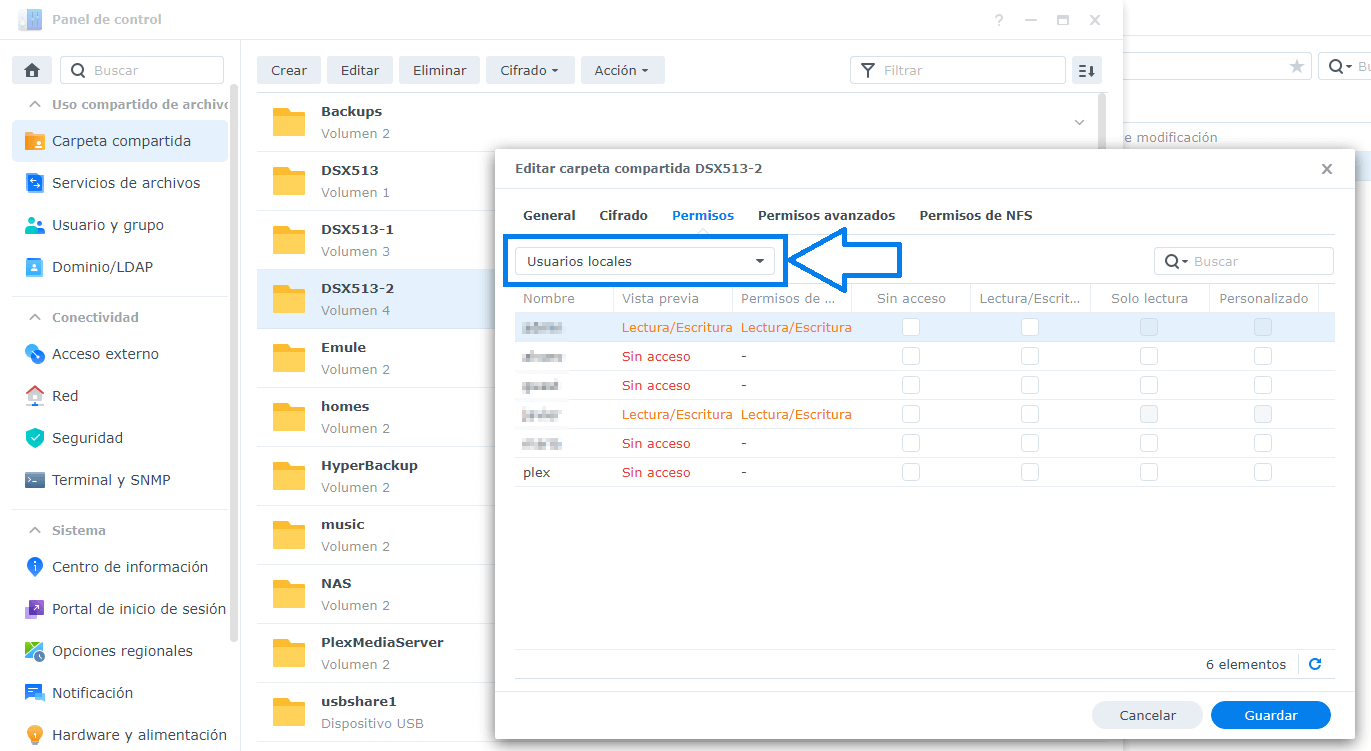Screen dimensions: 1371x751
Task: Click the sidebar Buscar search field
Action: (142, 70)
